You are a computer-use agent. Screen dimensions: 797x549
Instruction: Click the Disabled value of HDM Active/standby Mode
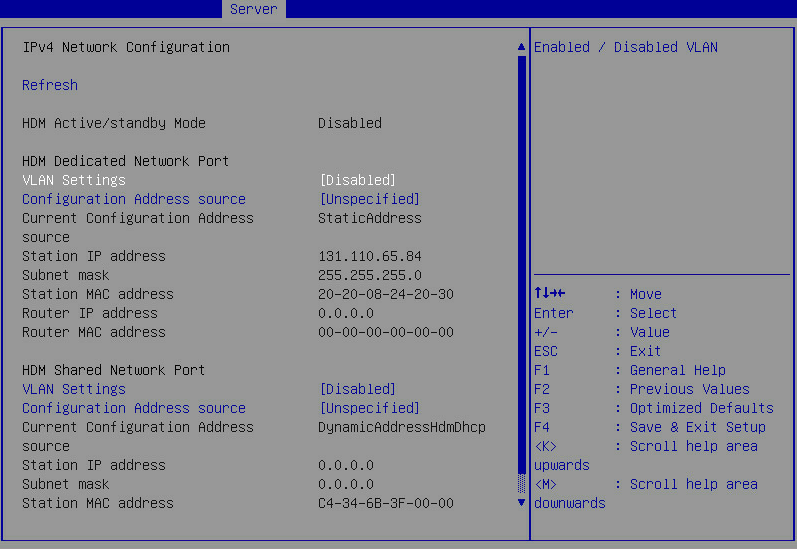[350, 123]
